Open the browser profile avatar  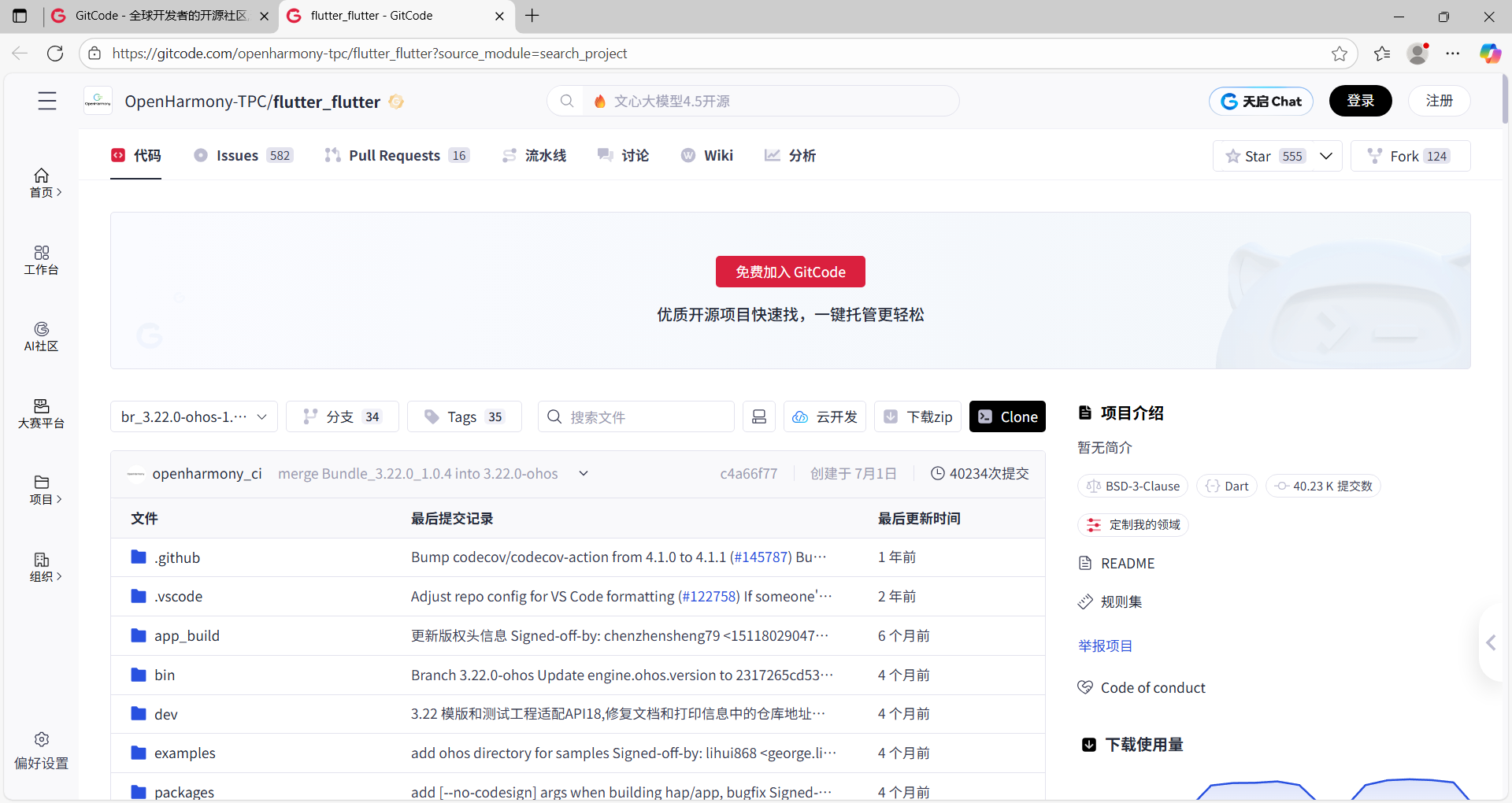pos(1417,53)
